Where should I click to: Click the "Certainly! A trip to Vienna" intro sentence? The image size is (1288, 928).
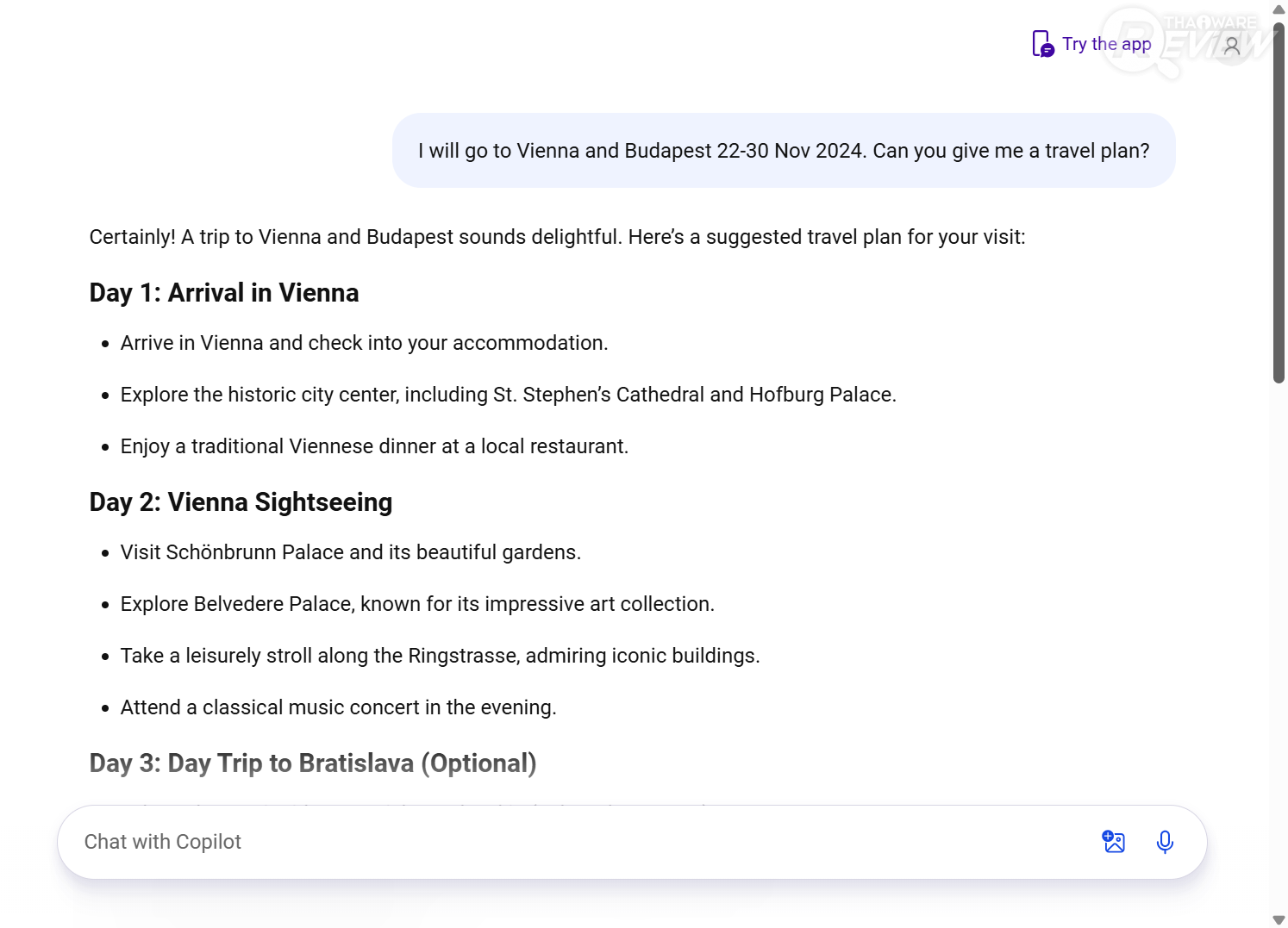(557, 237)
